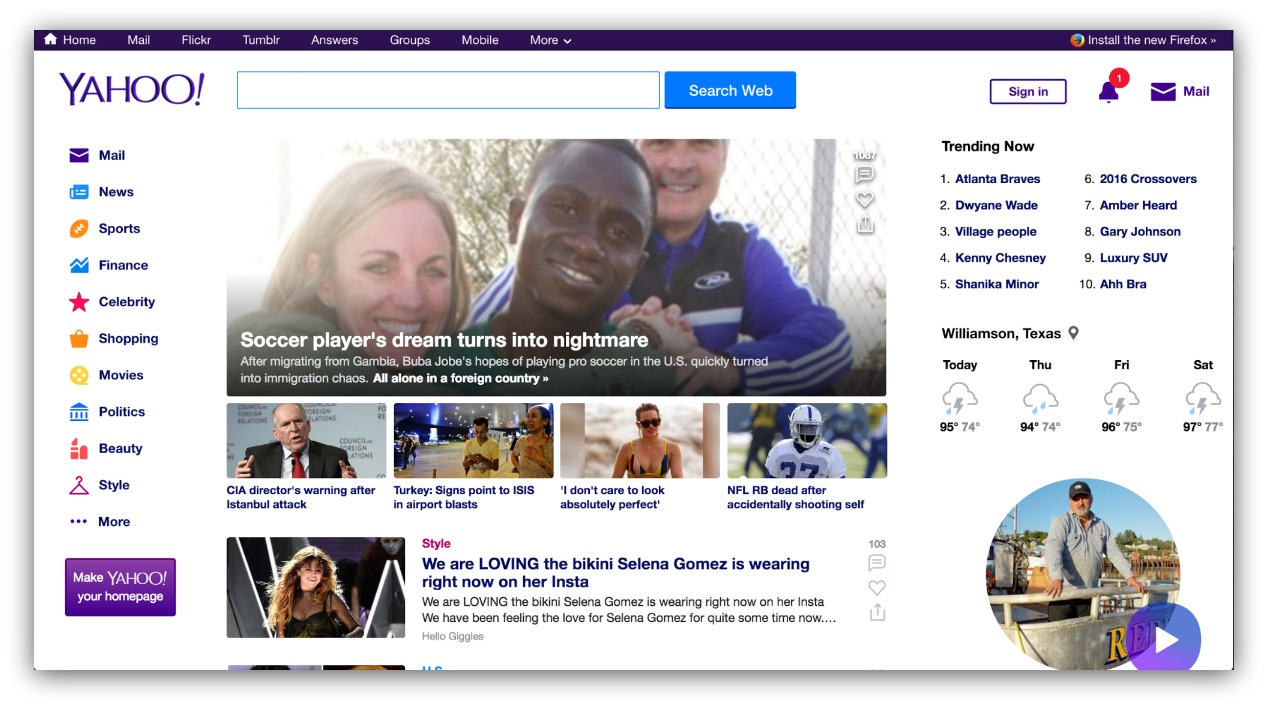This screenshot has width=1268, height=708.
Task: Click the Sign in button
Action: 1028,92
